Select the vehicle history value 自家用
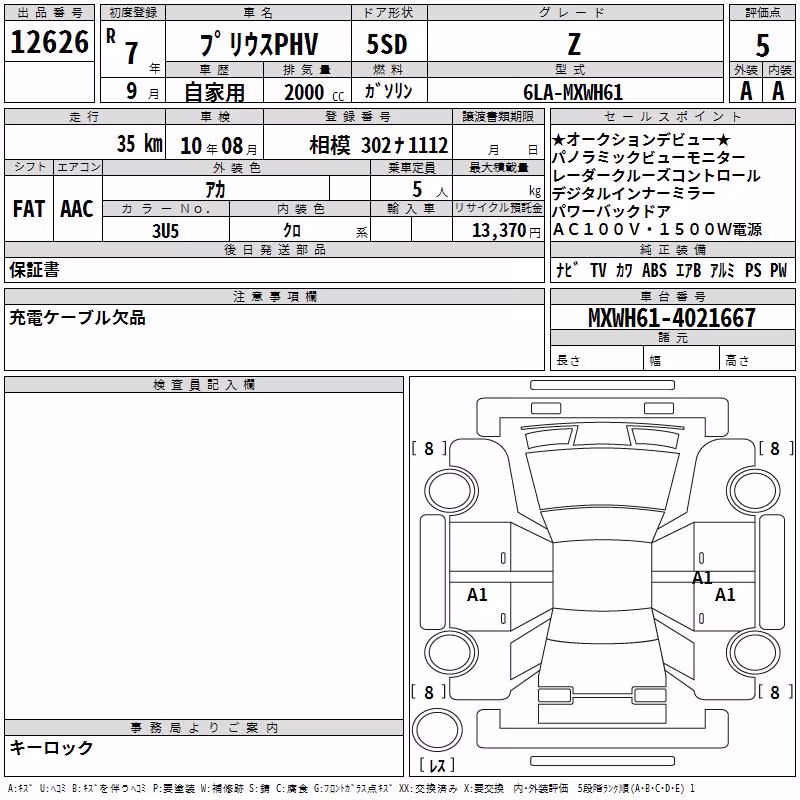Screen dimensions: 800x800 [214, 92]
